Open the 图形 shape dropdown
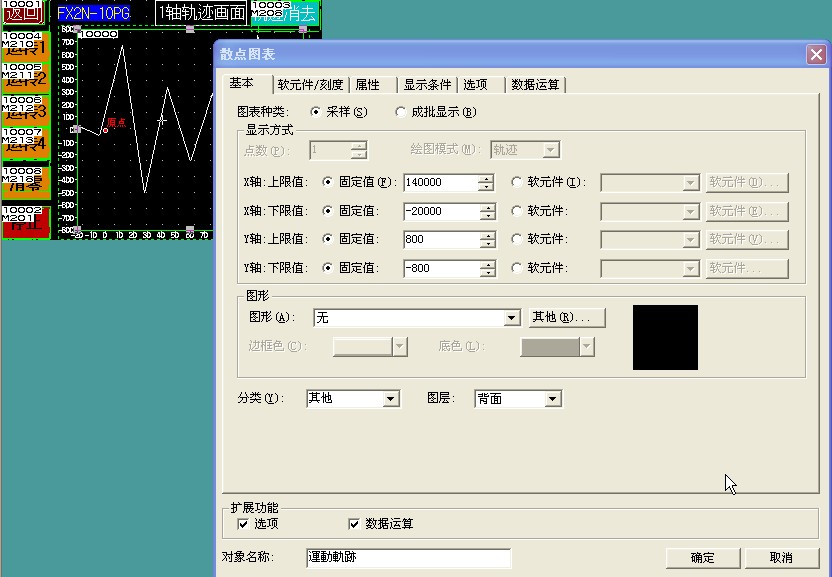Image resolution: width=832 pixels, height=577 pixels. pyautogui.click(x=511, y=318)
